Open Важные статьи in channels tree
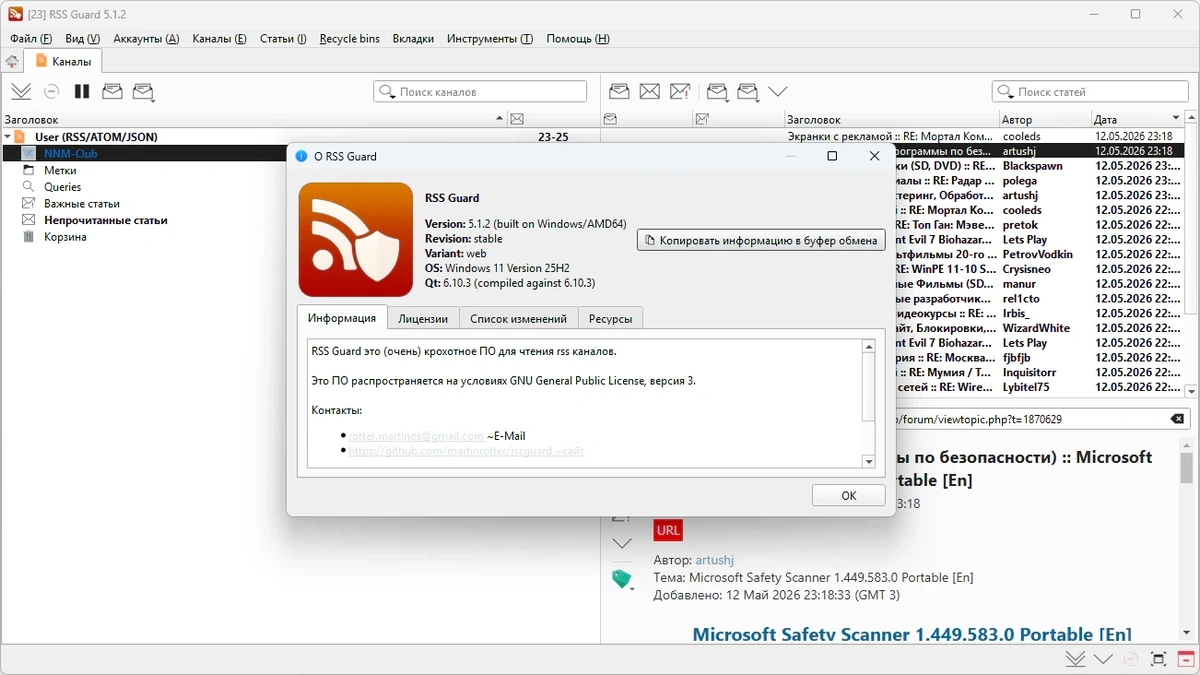 82,203
